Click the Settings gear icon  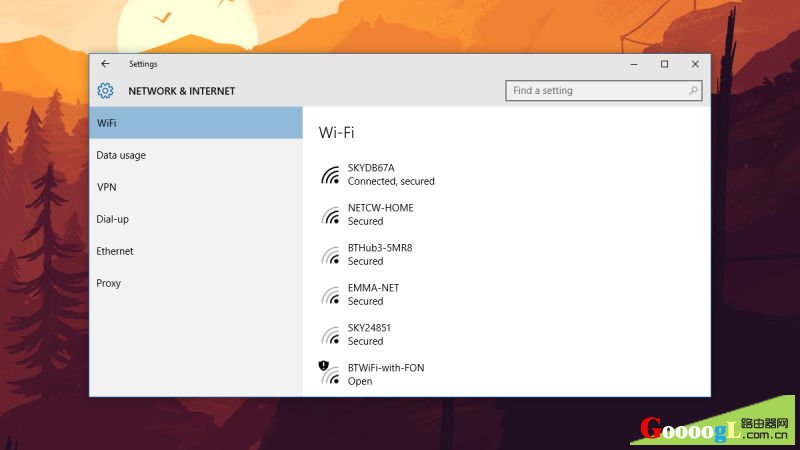[x=105, y=91]
